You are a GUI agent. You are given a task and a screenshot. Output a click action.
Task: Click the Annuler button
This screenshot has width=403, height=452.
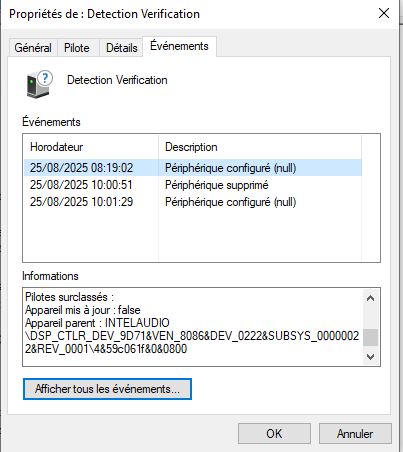pos(355,434)
